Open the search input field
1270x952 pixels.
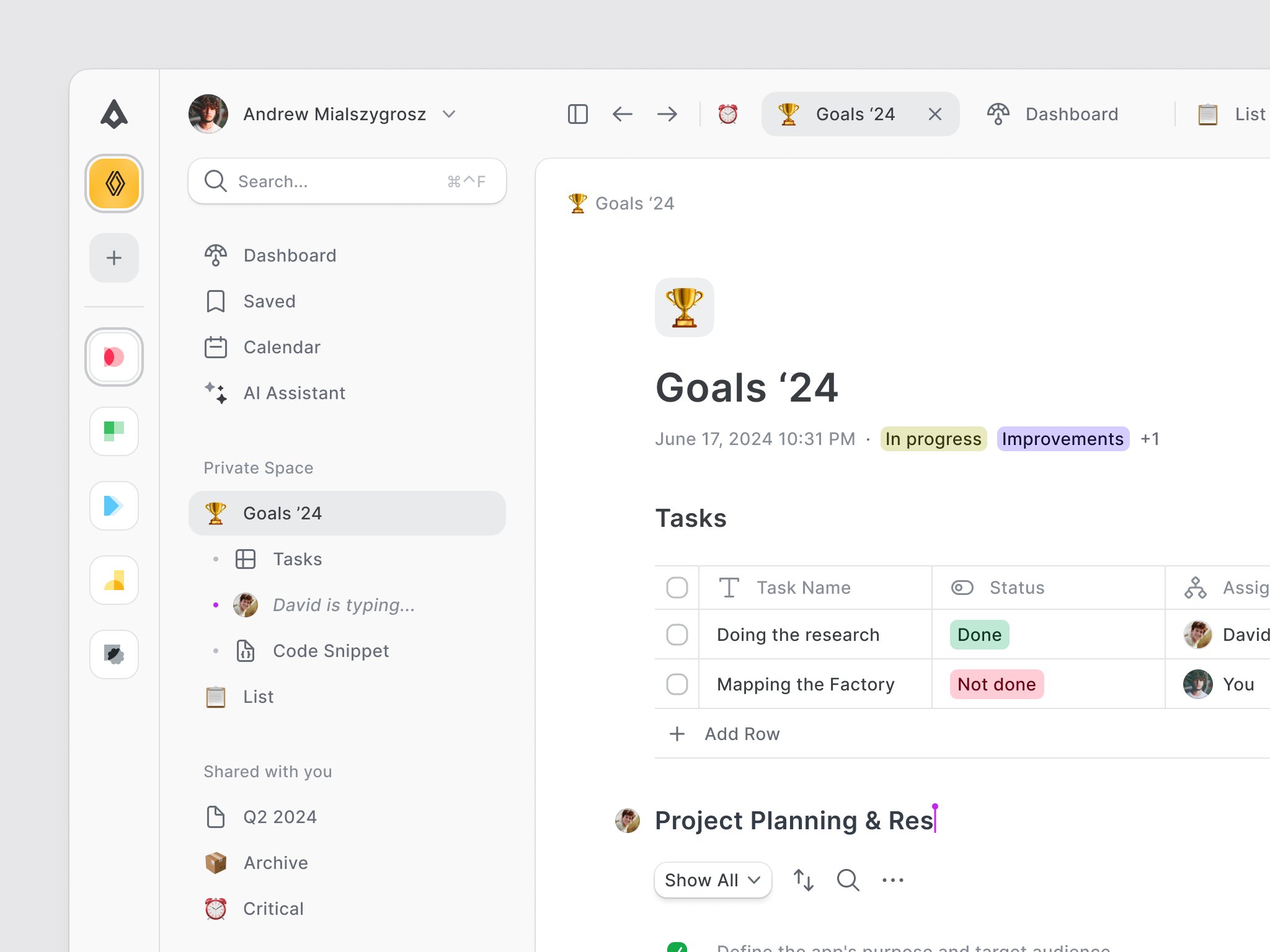click(x=348, y=181)
